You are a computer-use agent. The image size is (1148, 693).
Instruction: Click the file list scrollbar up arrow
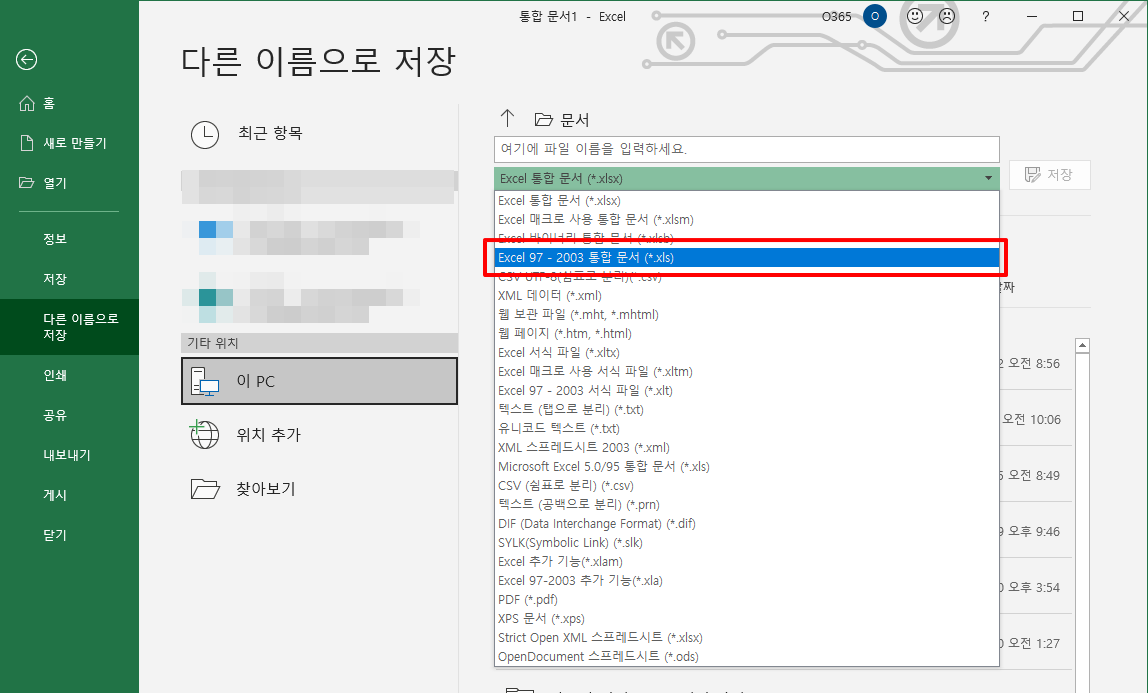1082,345
